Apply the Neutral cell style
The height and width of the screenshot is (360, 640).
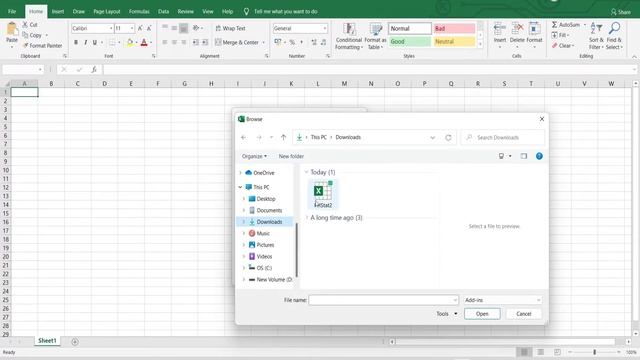click(x=454, y=41)
